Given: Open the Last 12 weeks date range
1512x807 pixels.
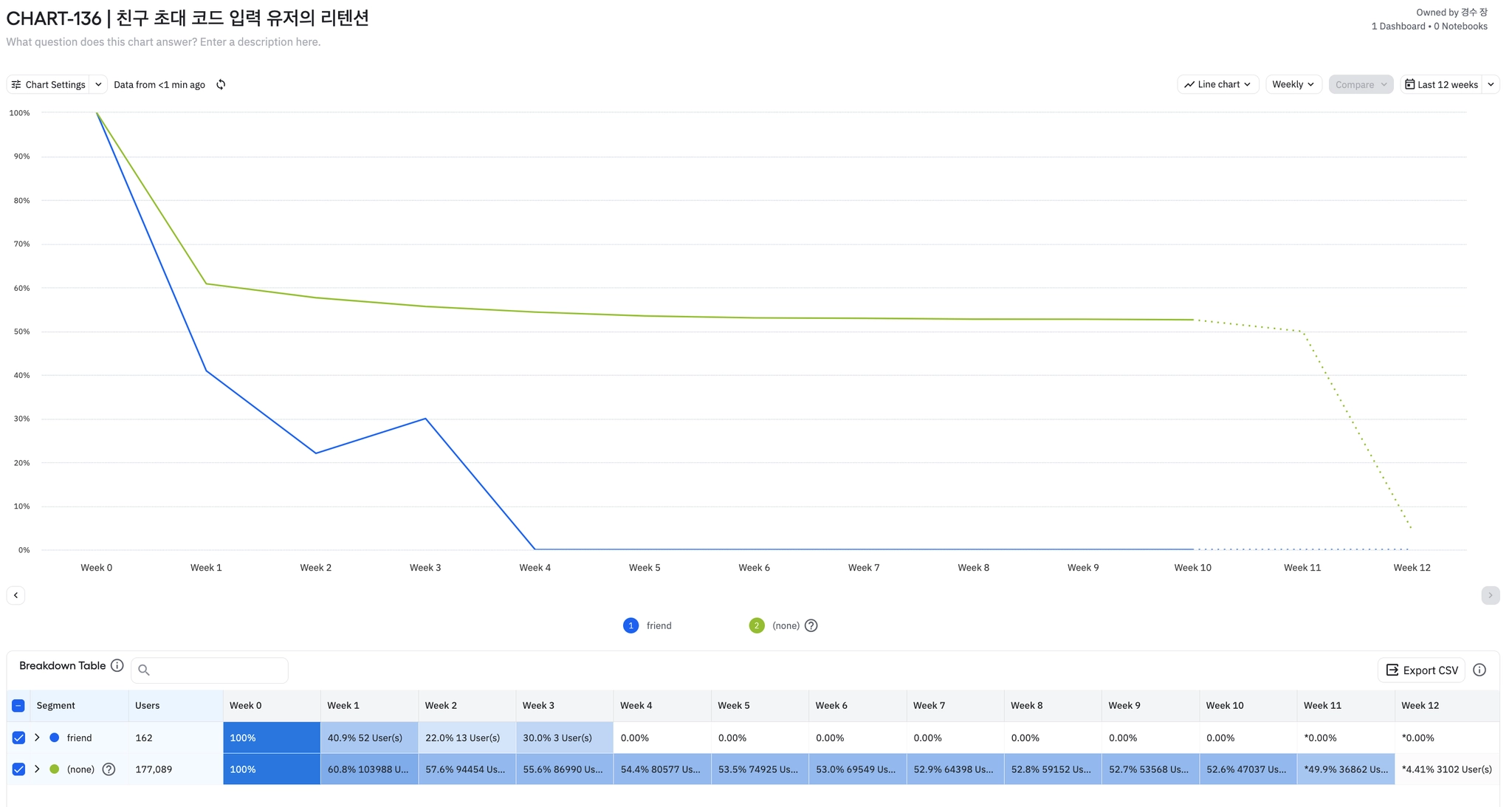Looking at the screenshot, I should 1442,85.
